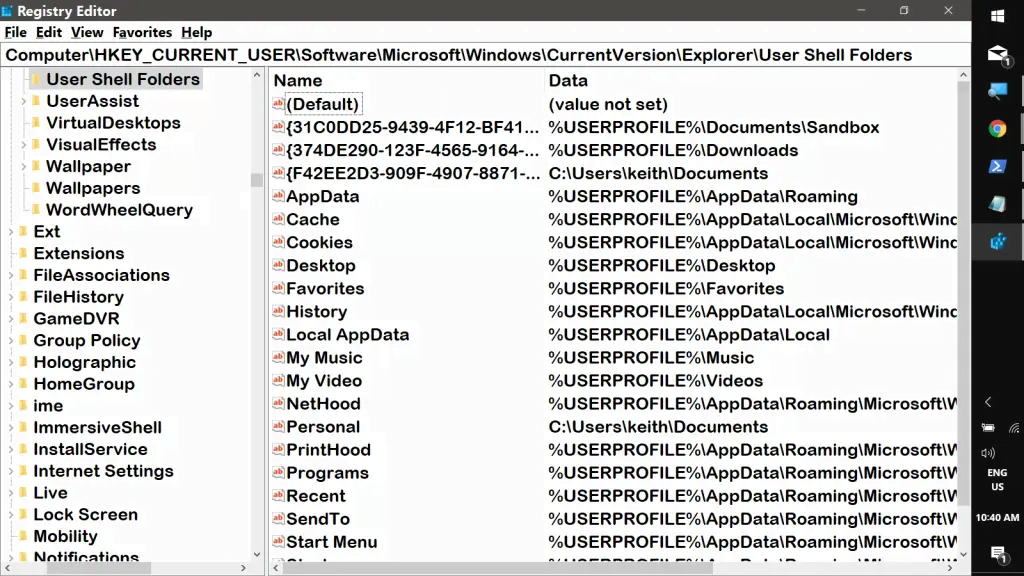The width and height of the screenshot is (1024, 576).
Task: Expand the UserAssist registry key
Action: tap(23, 101)
